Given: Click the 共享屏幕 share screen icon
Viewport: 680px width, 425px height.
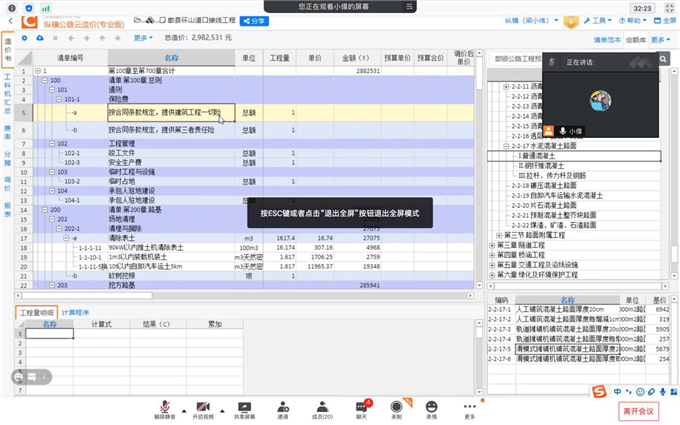Looking at the screenshot, I should 245,407.
